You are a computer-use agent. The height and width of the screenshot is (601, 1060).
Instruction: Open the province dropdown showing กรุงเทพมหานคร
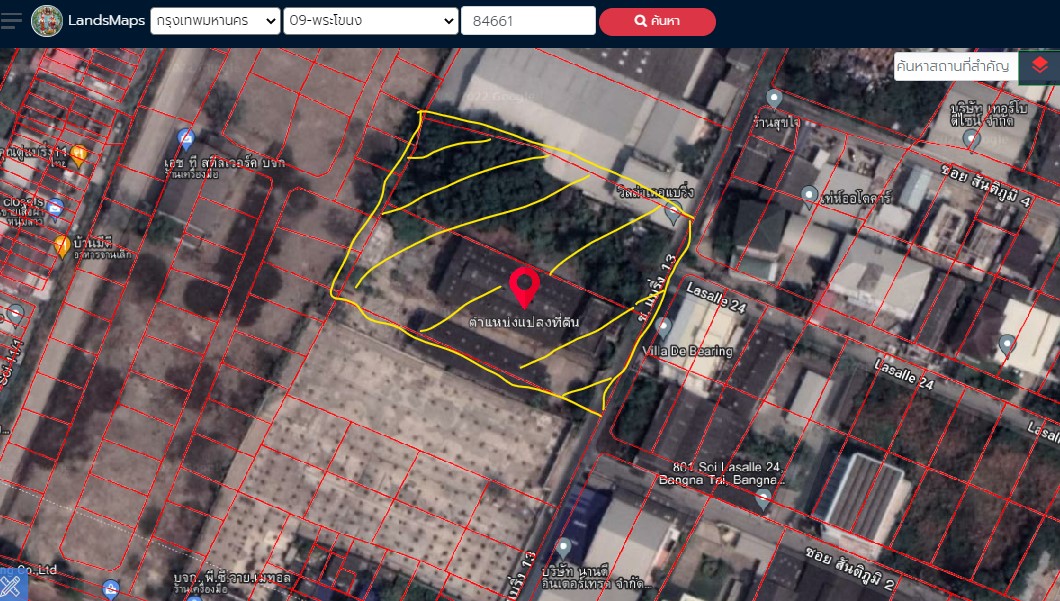click(215, 21)
